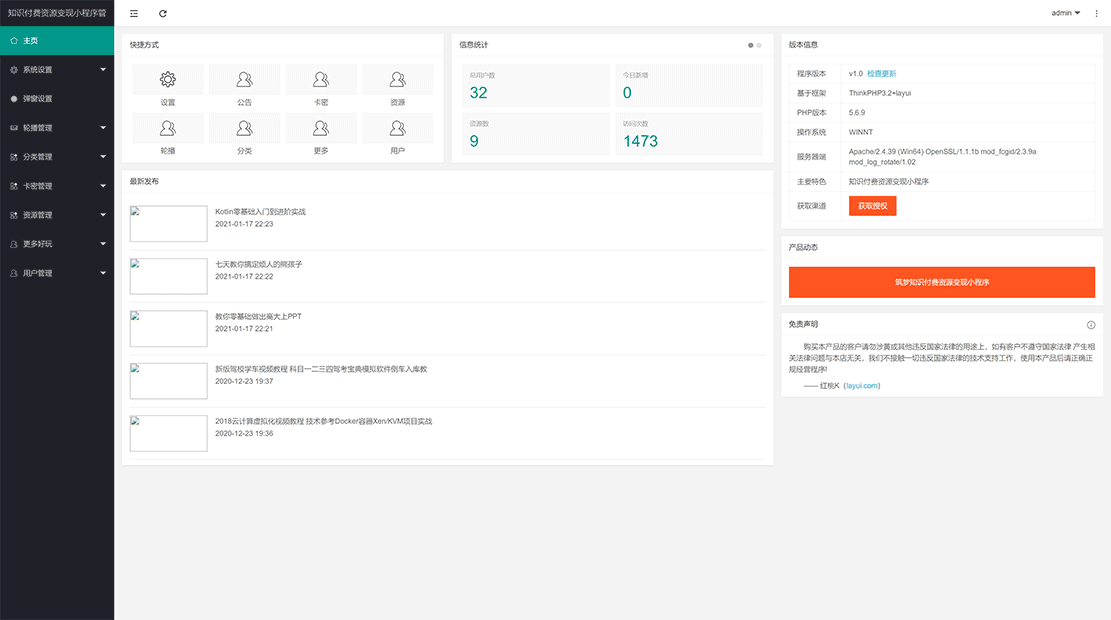Image resolution: width=1111 pixels, height=620 pixels.
Task: Open the 轮播 shortcut icon
Action: point(168,128)
